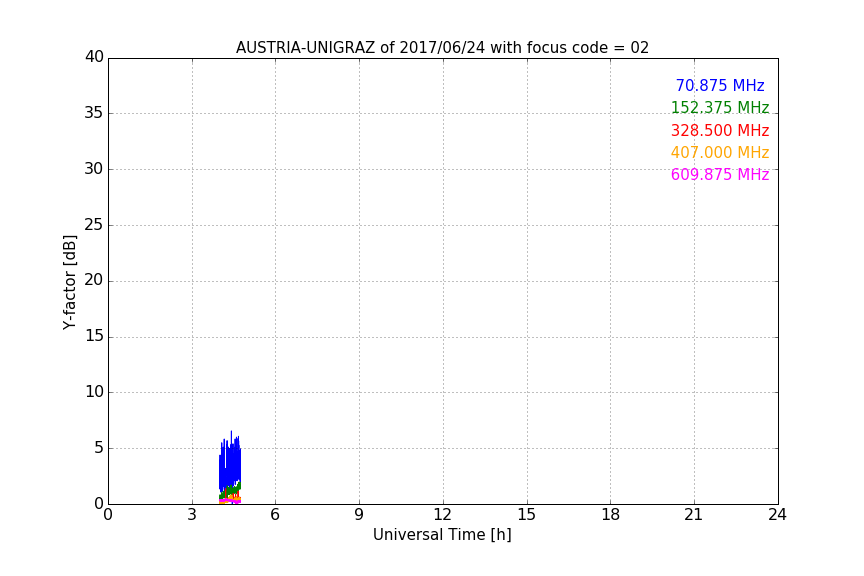Click x-axis tick label 12

click(x=442, y=515)
